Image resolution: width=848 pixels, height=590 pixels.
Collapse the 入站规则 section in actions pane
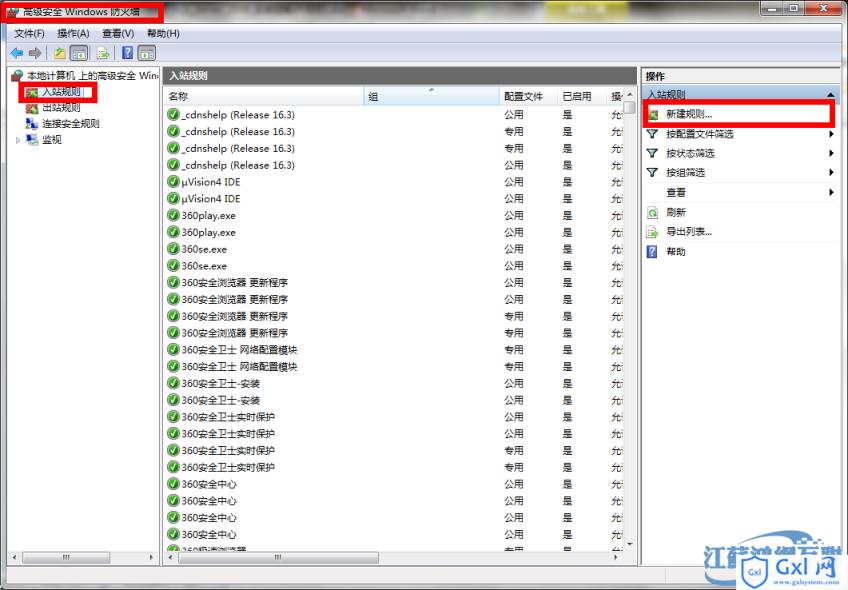click(x=831, y=95)
